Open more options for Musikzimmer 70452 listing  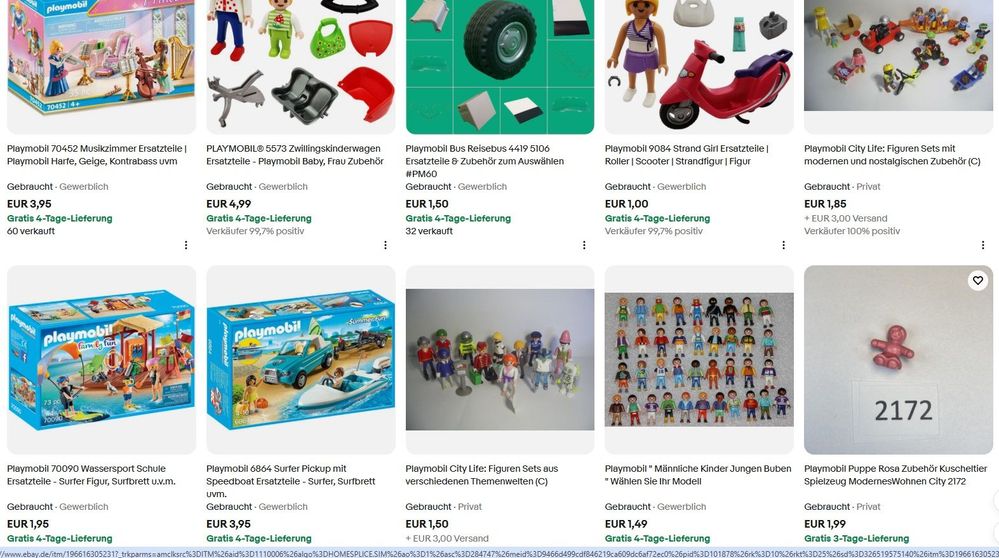(186, 245)
